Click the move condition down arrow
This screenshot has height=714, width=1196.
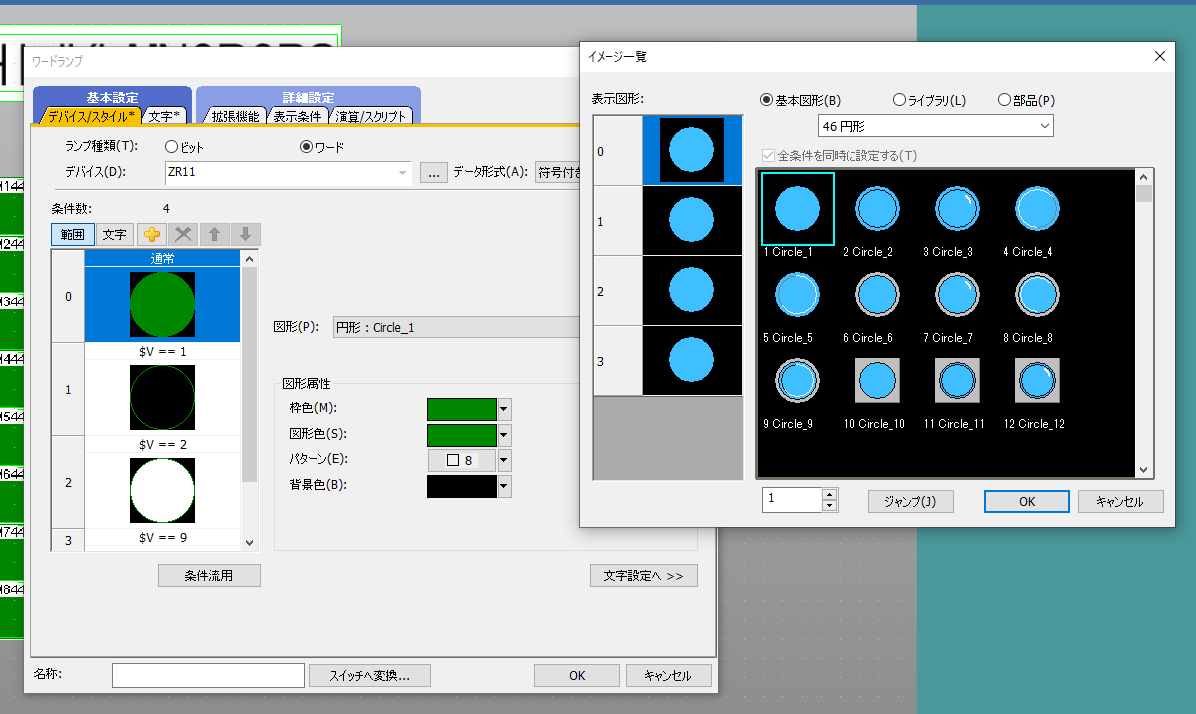(245, 234)
